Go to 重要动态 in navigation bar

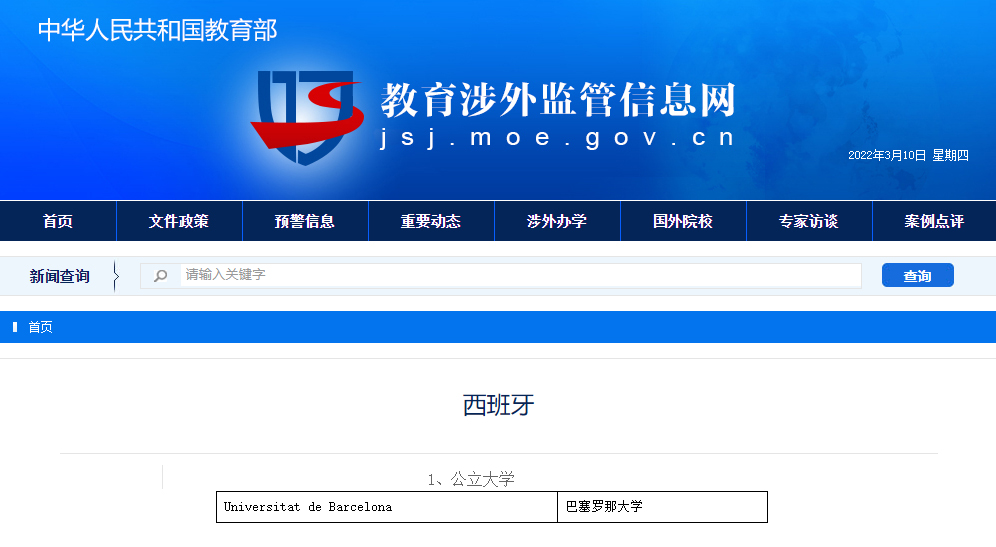431,221
